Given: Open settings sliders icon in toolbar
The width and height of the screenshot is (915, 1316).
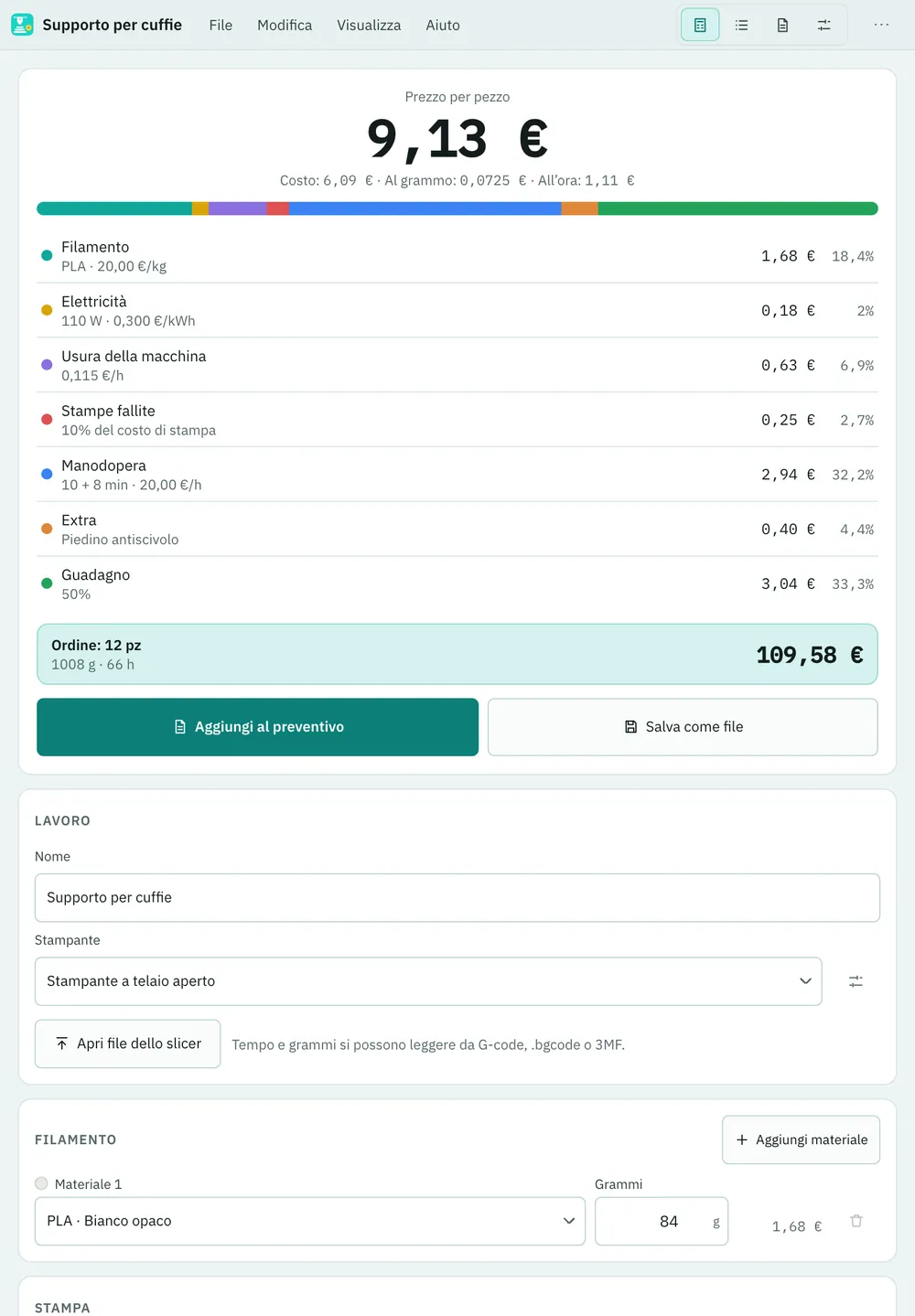Looking at the screenshot, I should coord(823,25).
